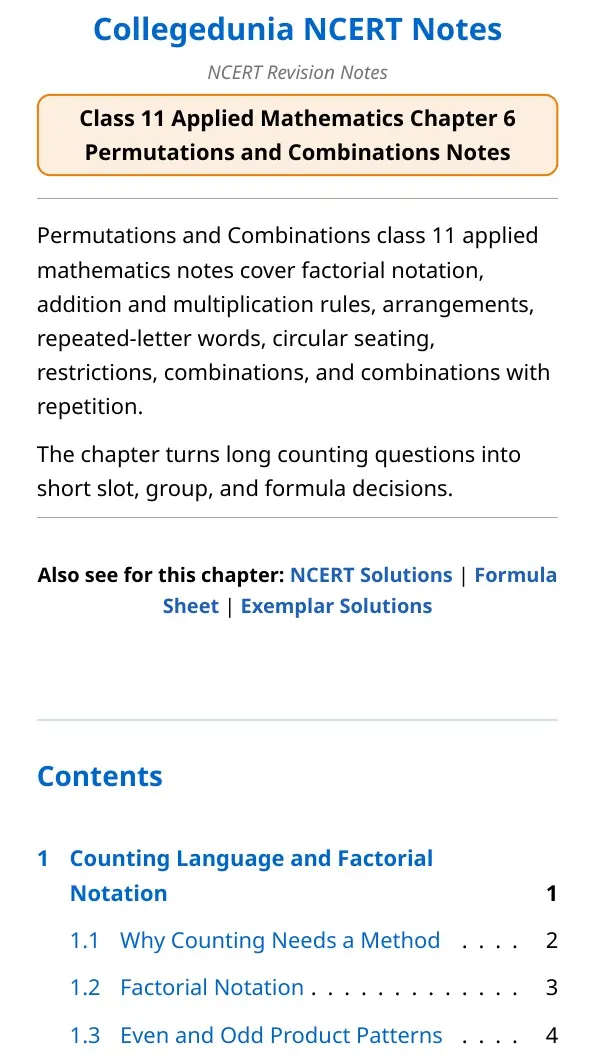Click the 1.1 section number in Contents

pyautogui.click(x=85, y=940)
